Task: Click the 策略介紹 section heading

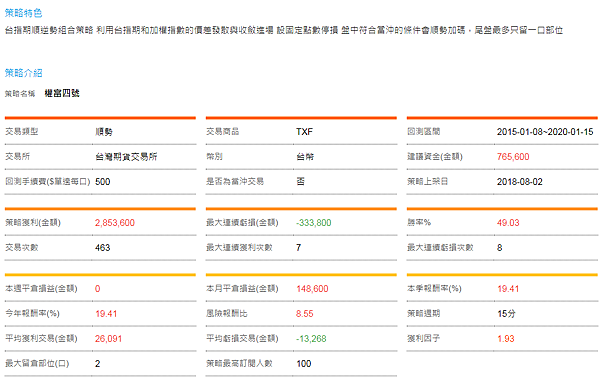Action: tap(23, 73)
